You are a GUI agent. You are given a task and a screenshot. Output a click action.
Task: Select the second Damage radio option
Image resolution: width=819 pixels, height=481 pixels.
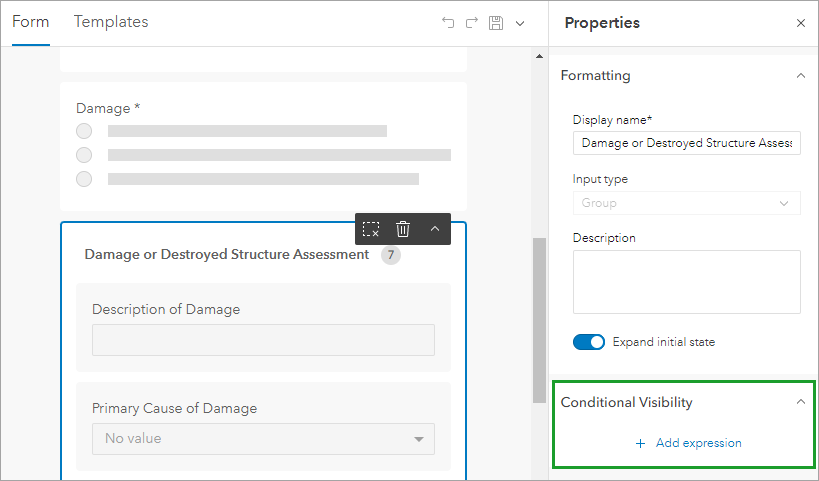84,155
